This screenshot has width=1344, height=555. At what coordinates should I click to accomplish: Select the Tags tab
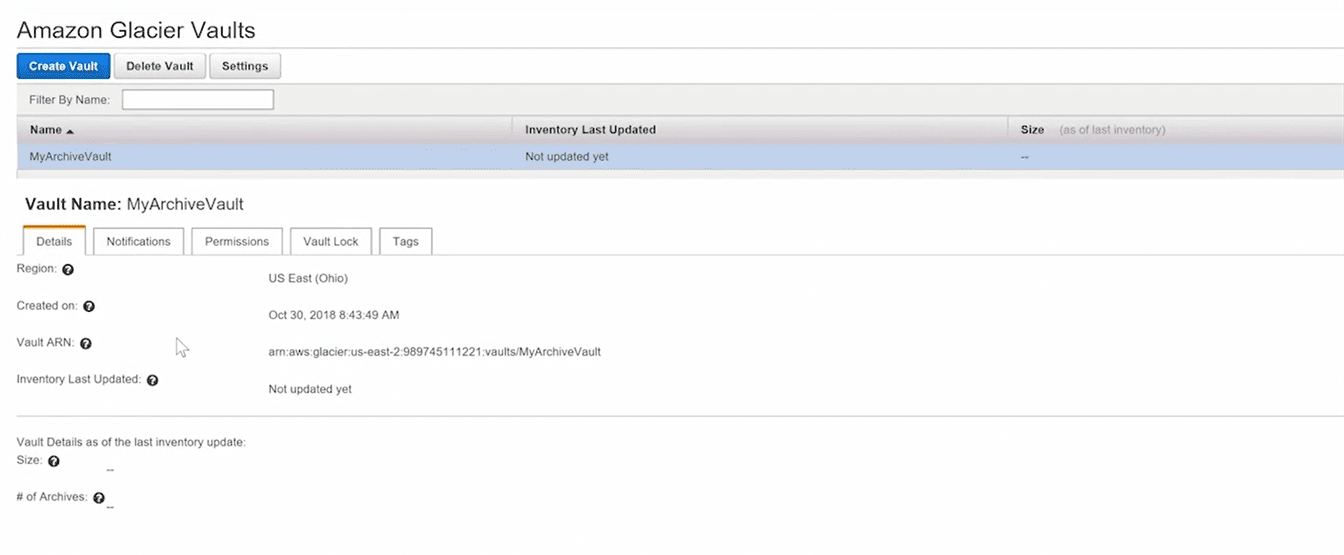[406, 241]
